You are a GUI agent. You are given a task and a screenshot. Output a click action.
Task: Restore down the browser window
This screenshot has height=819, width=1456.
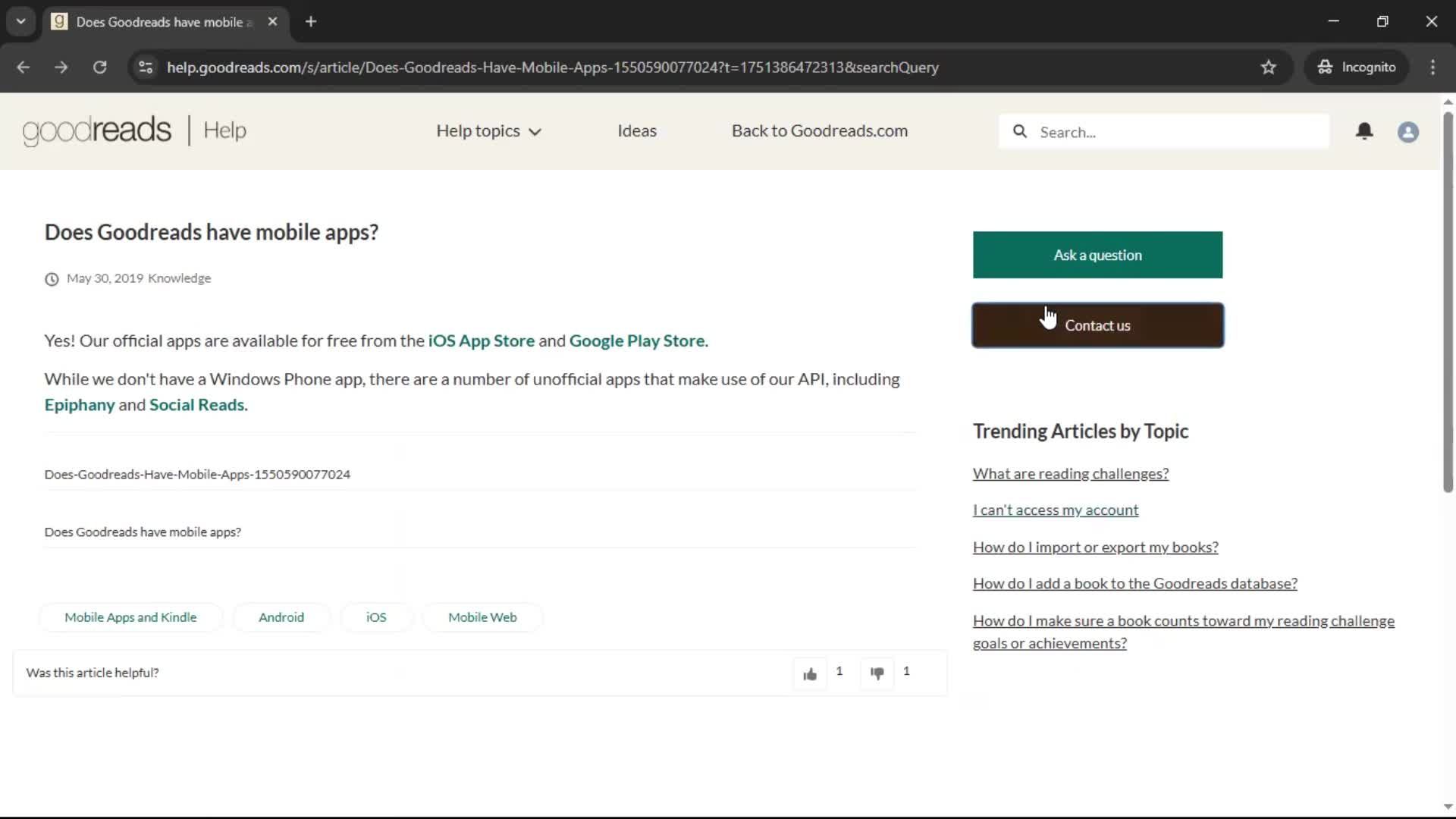tap(1382, 21)
